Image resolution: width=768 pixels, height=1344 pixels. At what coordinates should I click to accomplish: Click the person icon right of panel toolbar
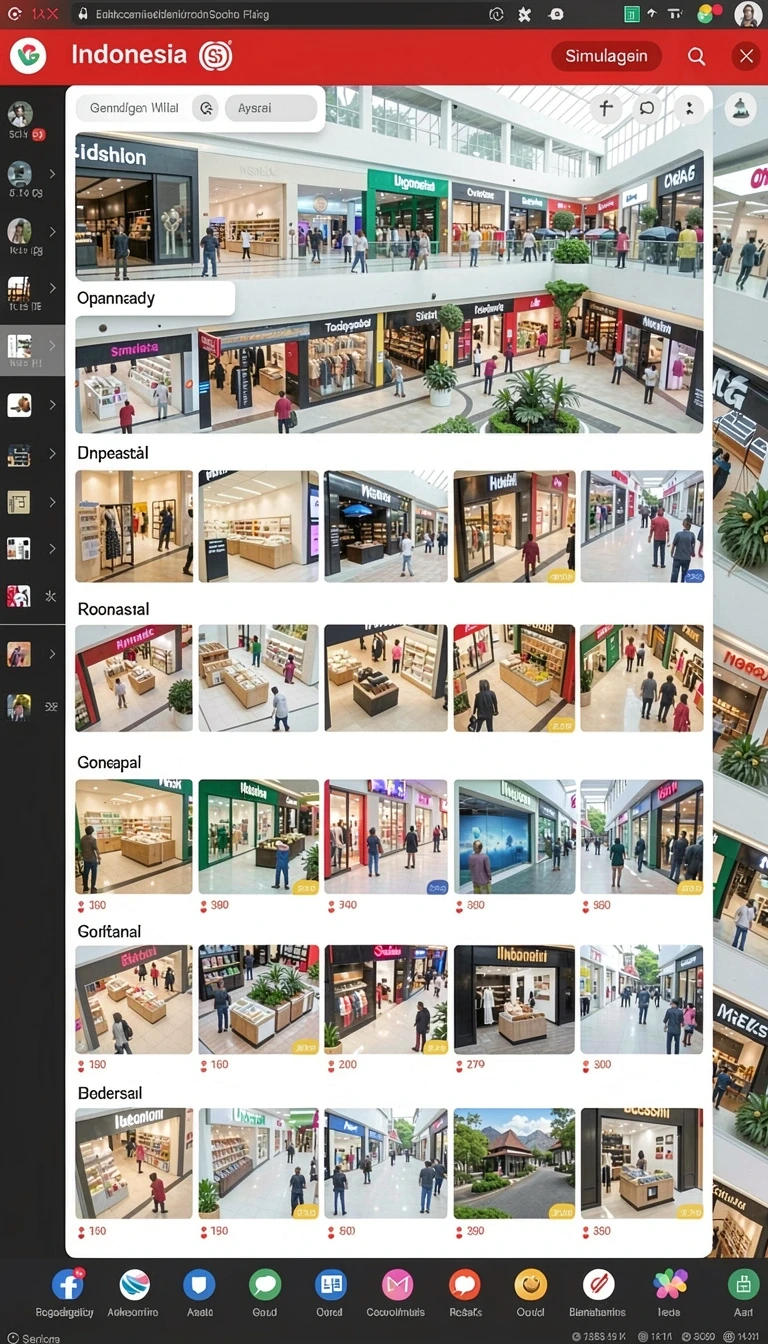click(741, 108)
